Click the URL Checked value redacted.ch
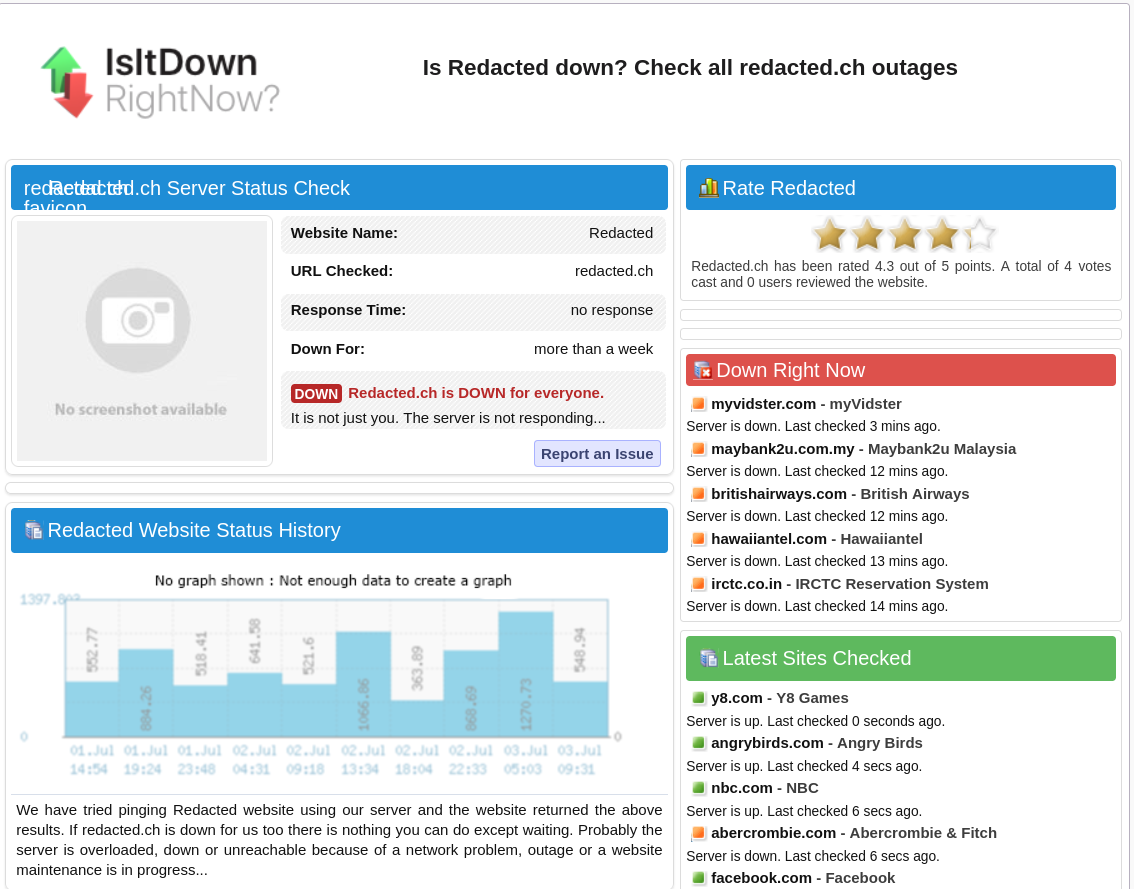This screenshot has height=889, width=1134. coord(614,271)
